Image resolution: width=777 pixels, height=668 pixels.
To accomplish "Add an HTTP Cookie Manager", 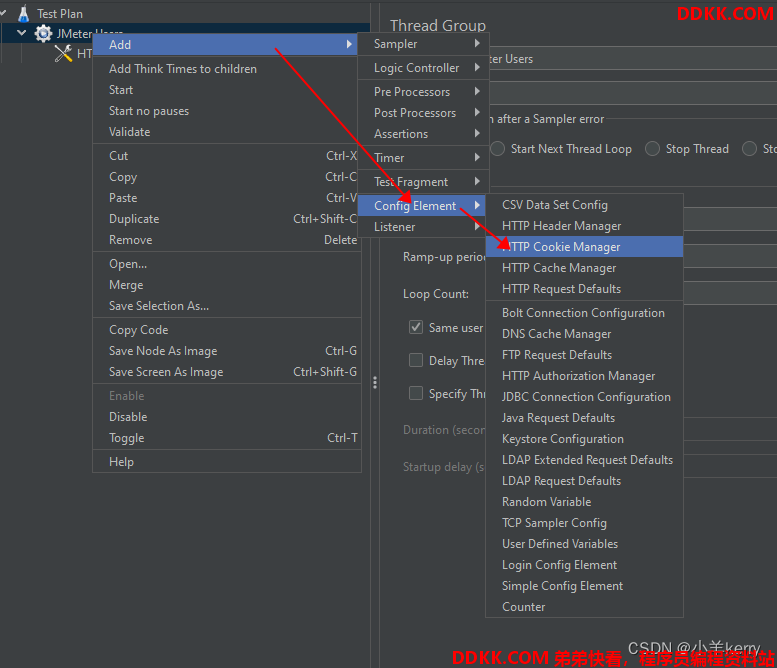I will [584, 247].
